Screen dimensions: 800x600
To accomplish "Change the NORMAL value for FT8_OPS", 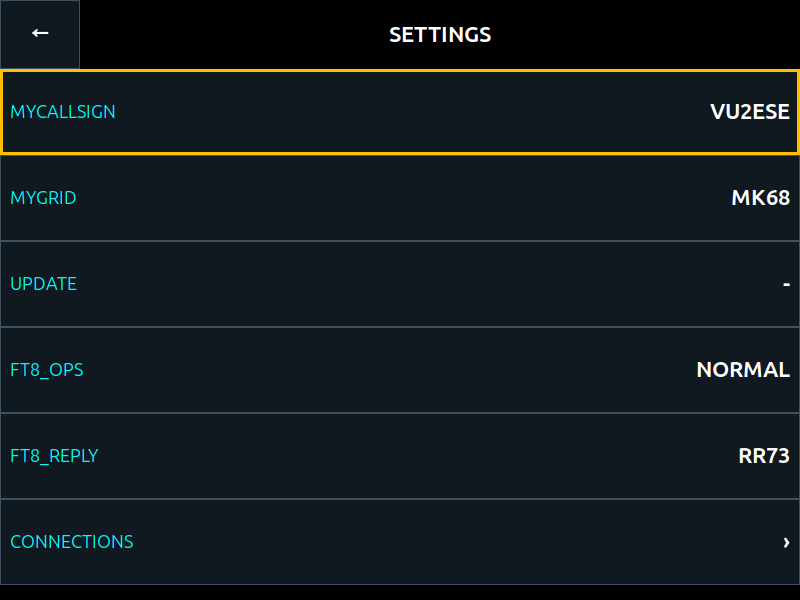I will point(743,370).
